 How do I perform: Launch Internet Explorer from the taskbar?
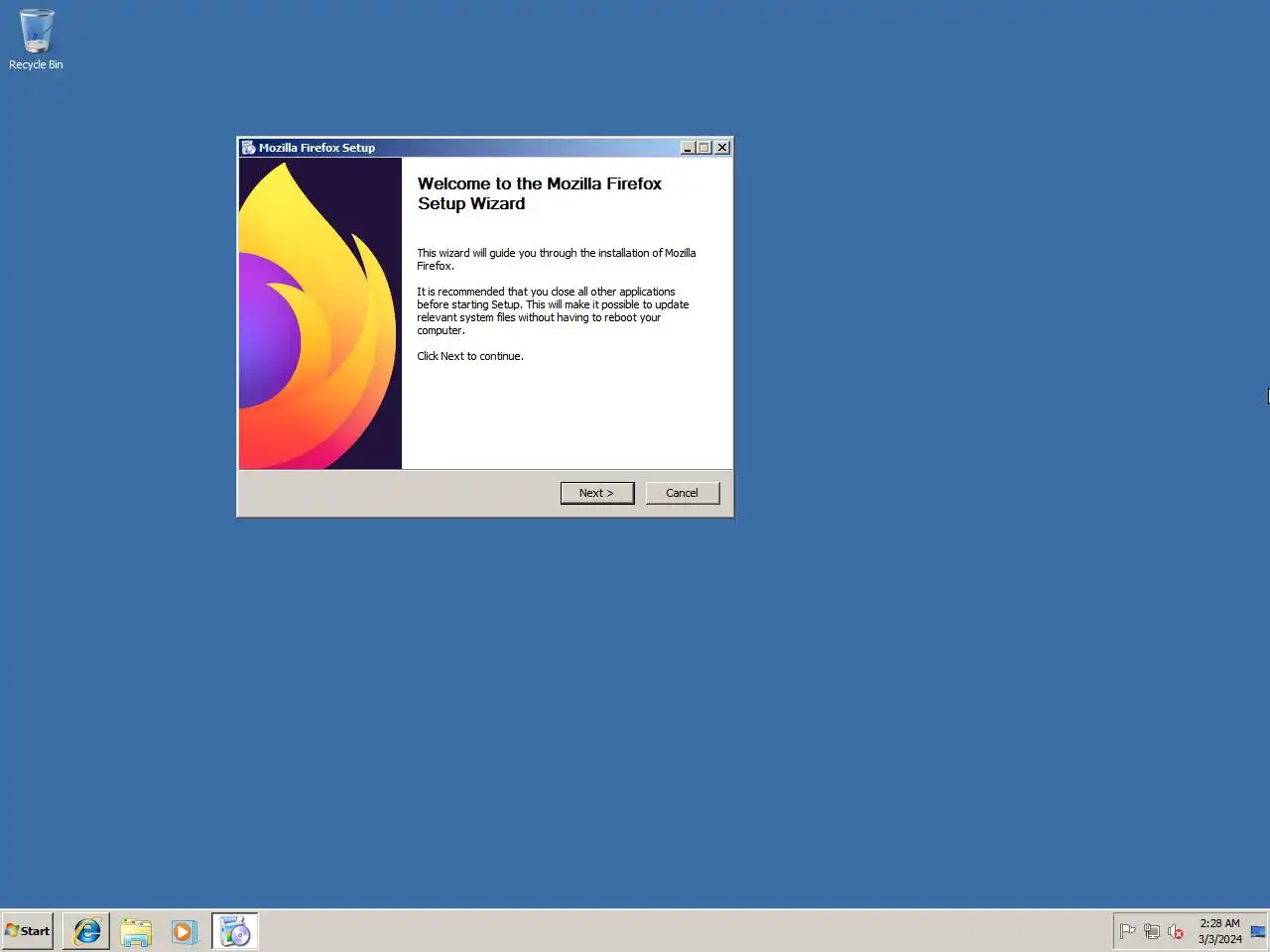86,931
